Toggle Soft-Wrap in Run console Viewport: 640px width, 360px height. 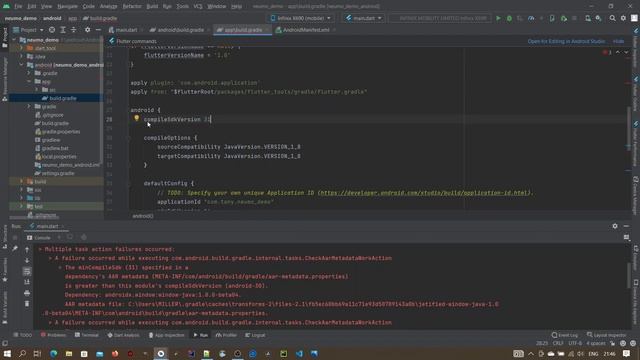point(27,271)
